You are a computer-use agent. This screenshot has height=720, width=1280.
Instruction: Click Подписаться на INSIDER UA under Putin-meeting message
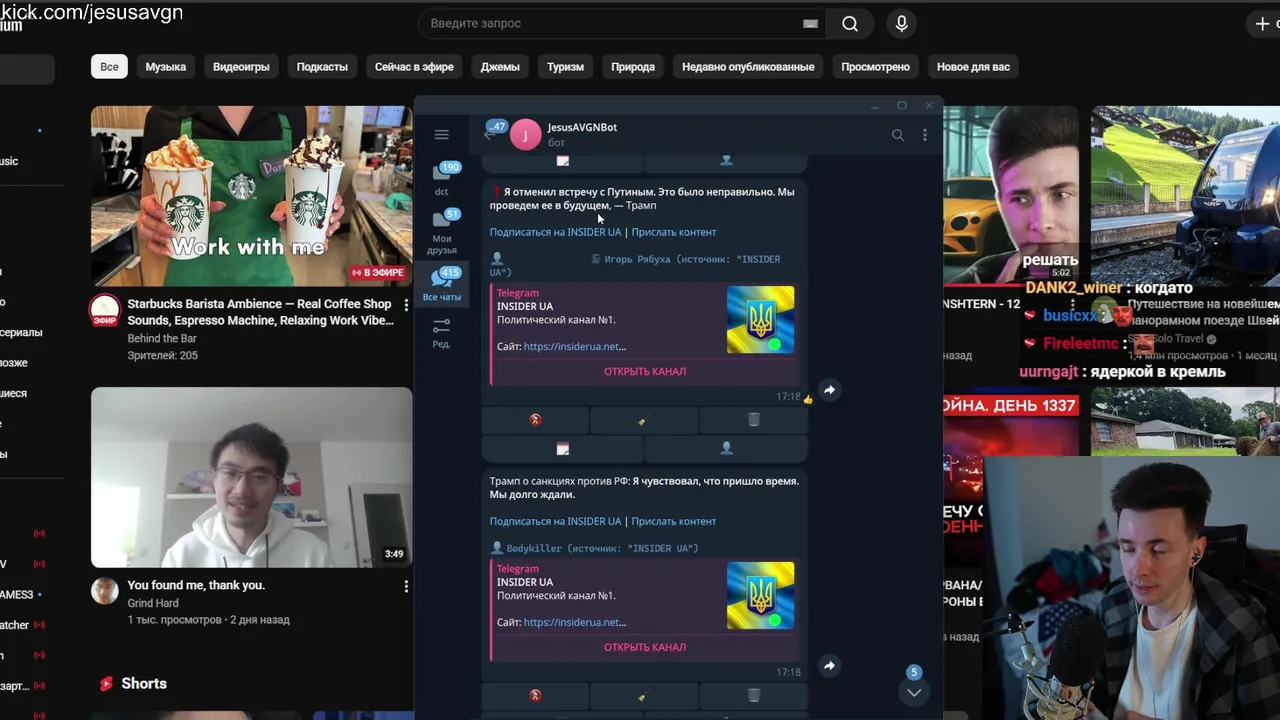coord(555,232)
